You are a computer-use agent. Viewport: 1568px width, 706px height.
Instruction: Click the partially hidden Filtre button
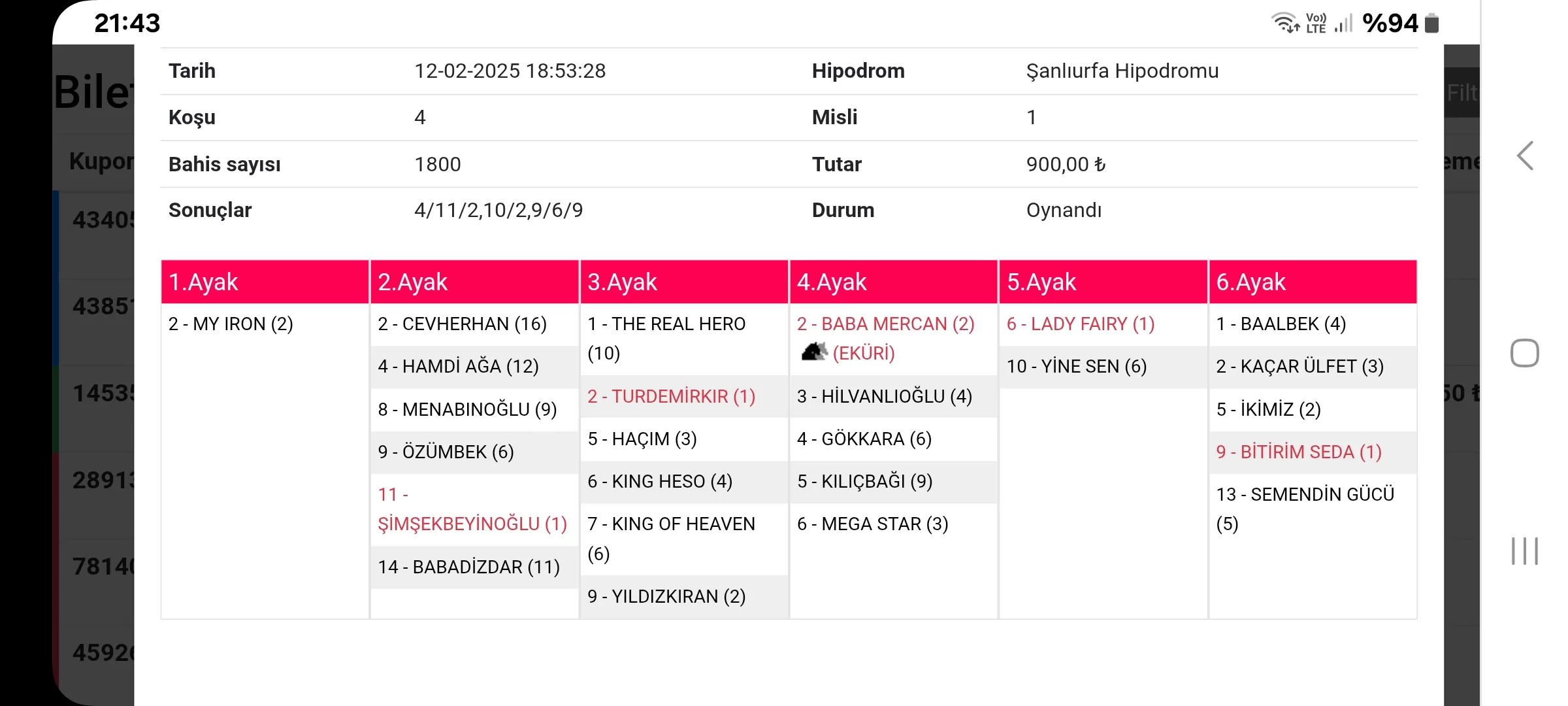[x=1461, y=93]
